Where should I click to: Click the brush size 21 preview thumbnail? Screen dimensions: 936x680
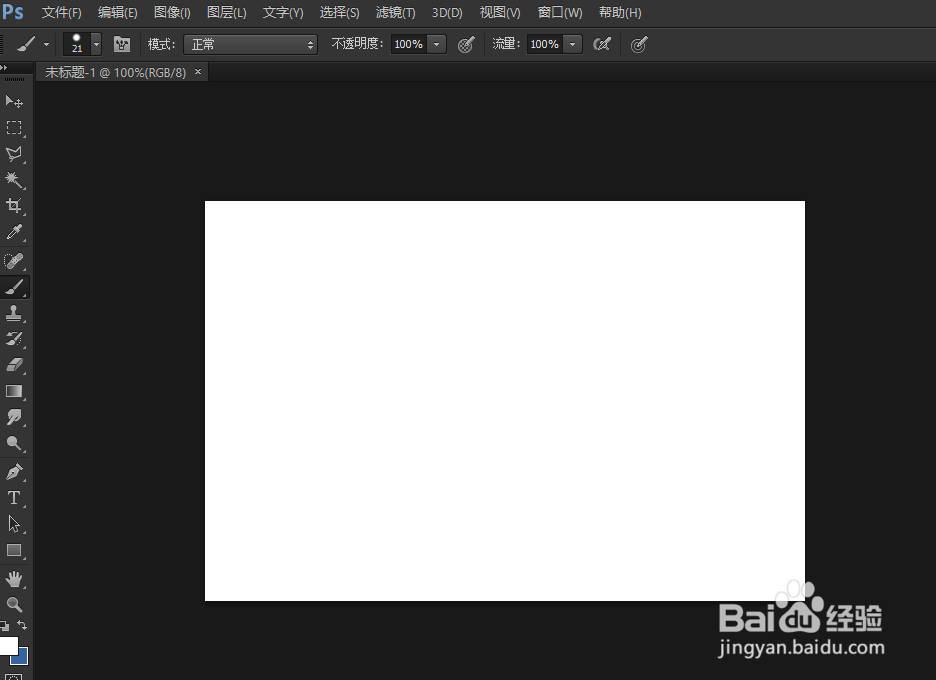(x=77, y=44)
